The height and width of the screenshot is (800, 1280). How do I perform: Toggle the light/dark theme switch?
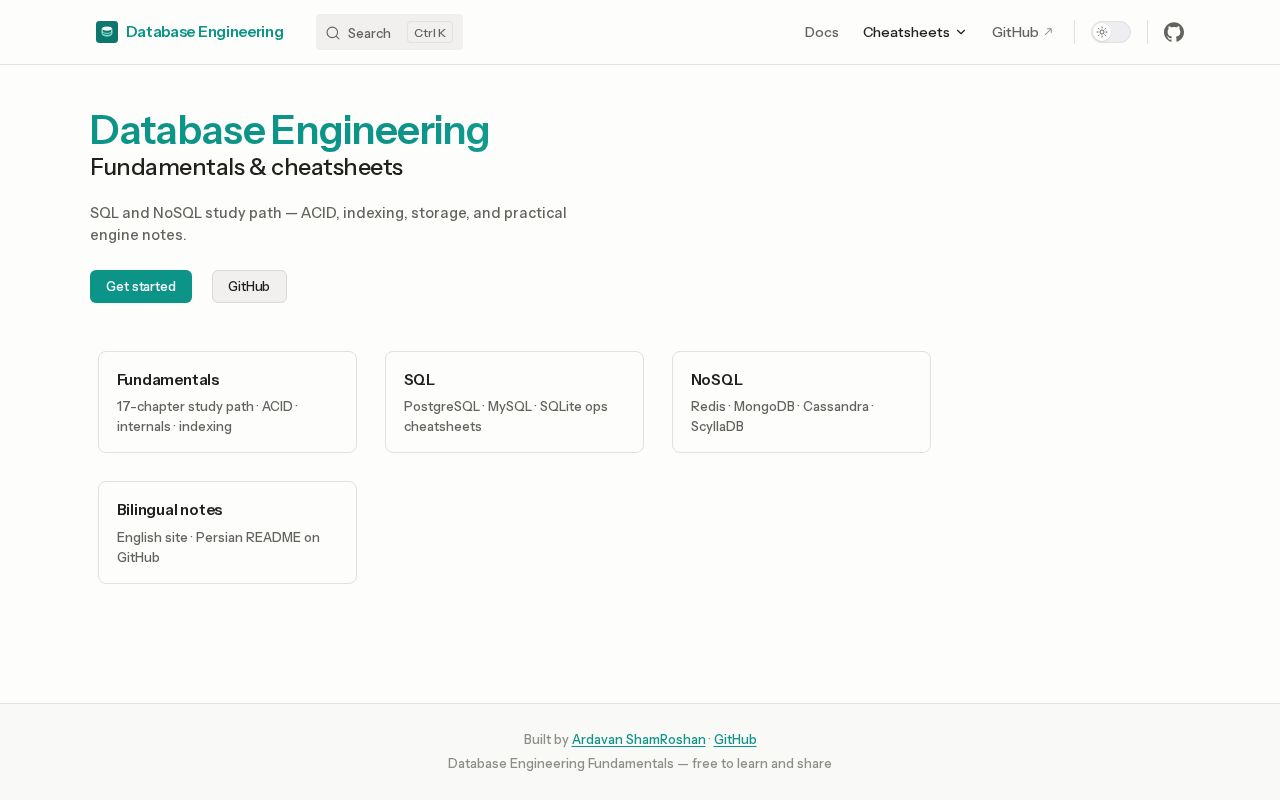[x=1111, y=32]
